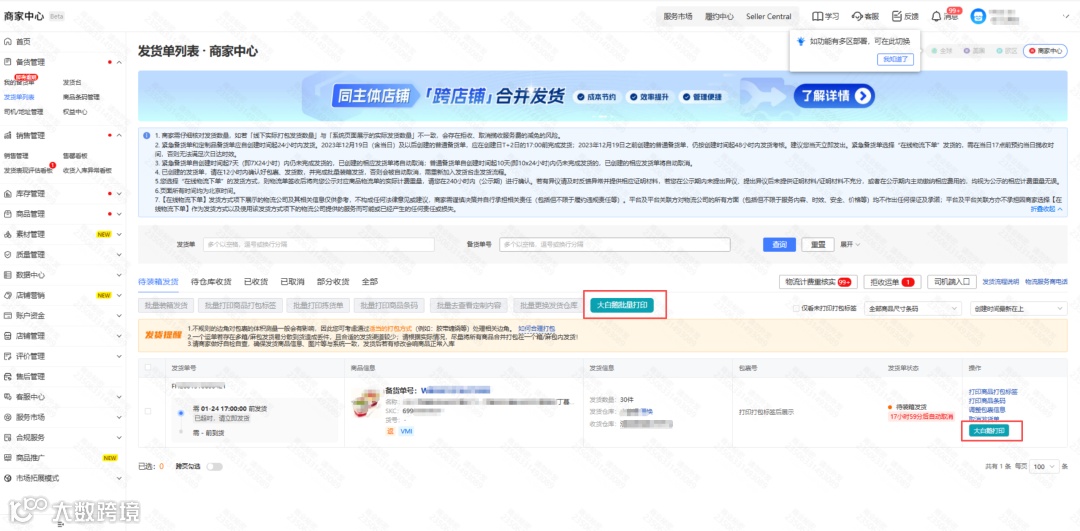Open 创建时间最新在上 sort dropdown
The width and height of the screenshot is (1080, 531).
pos(1018,309)
